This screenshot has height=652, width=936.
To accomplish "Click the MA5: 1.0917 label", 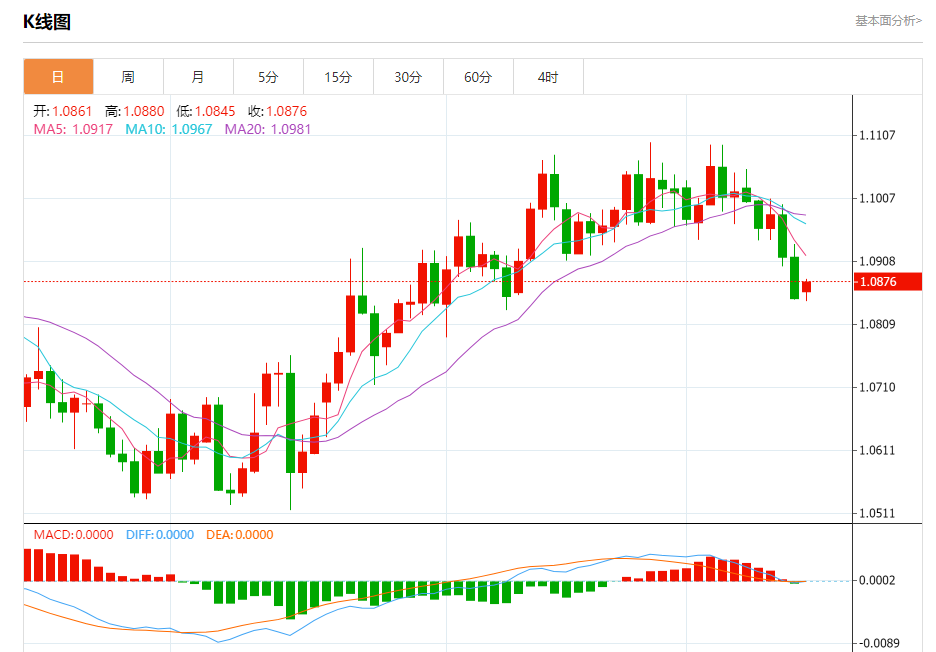I will click(x=73, y=129).
